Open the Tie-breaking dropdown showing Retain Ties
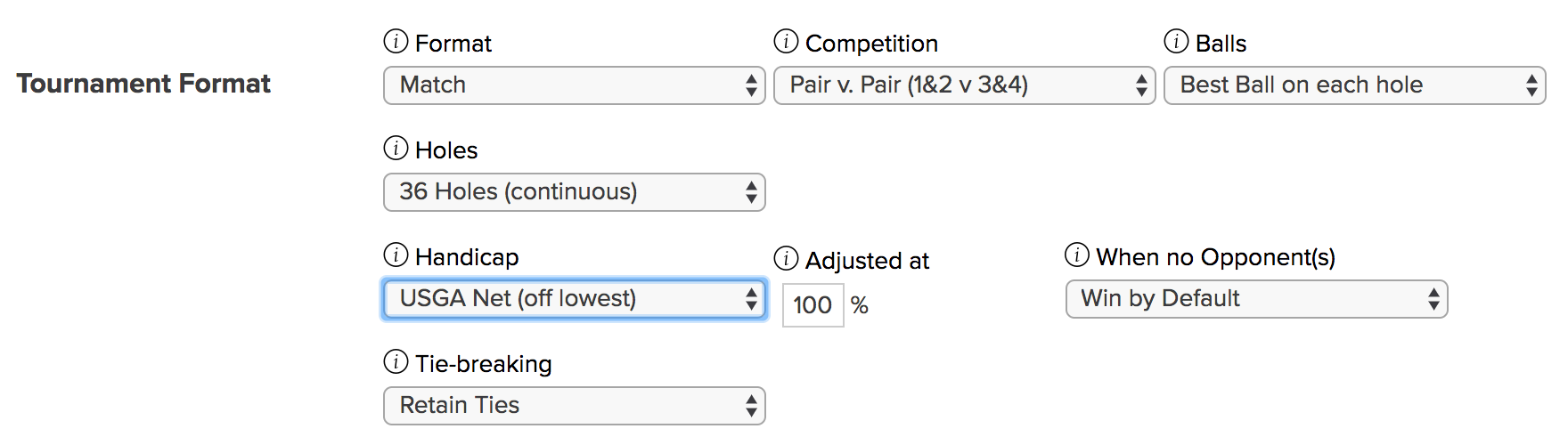The image size is (1568, 445). click(575, 406)
